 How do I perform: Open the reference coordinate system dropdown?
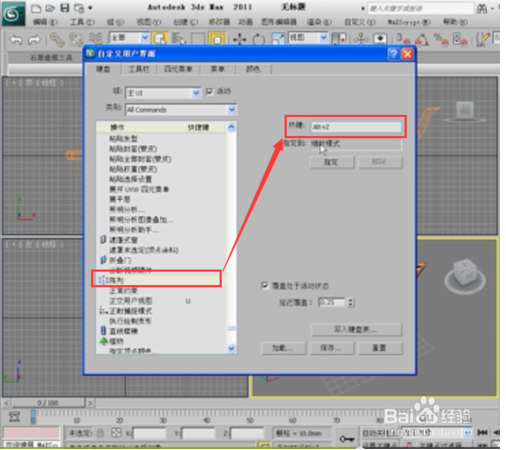308,37
